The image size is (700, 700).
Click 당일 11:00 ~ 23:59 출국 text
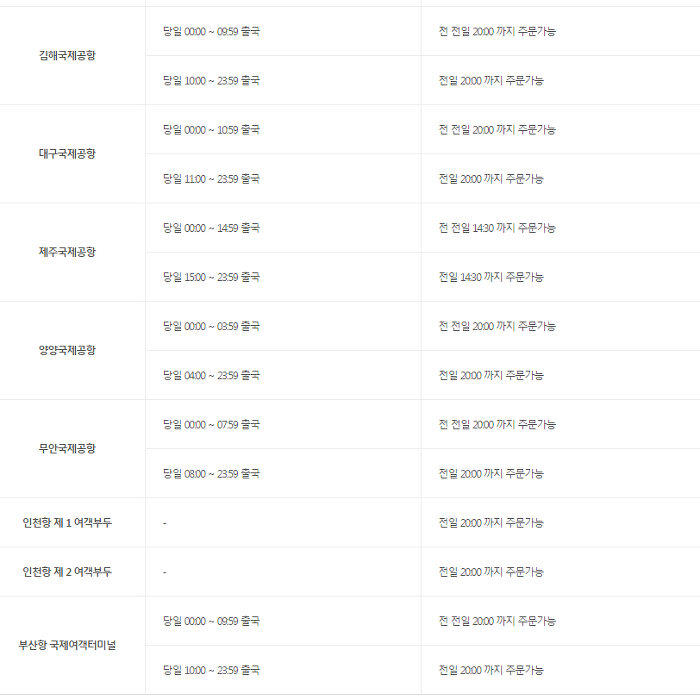211,179
